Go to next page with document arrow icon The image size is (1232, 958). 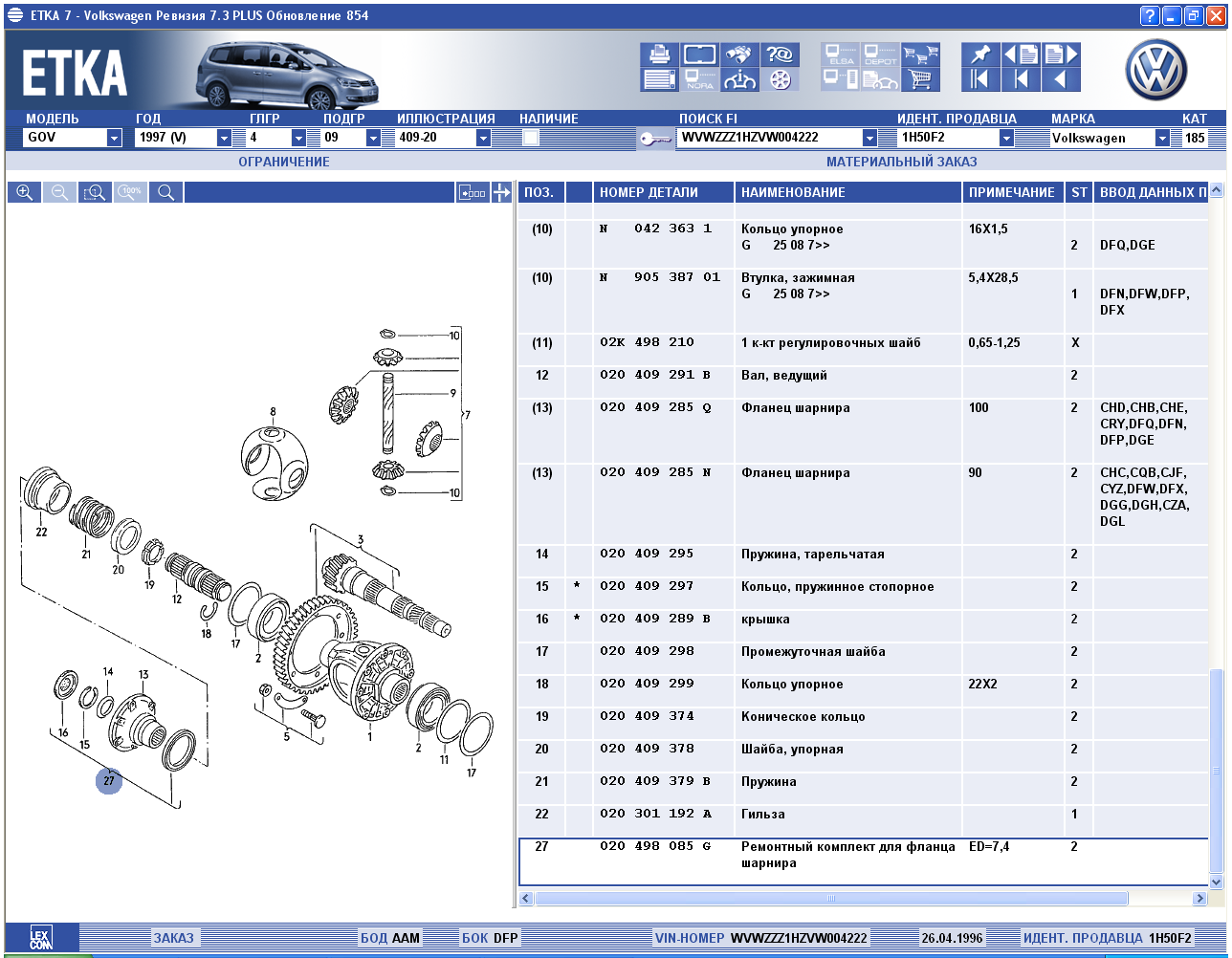pyautogui.click(x=1061, y=54)
